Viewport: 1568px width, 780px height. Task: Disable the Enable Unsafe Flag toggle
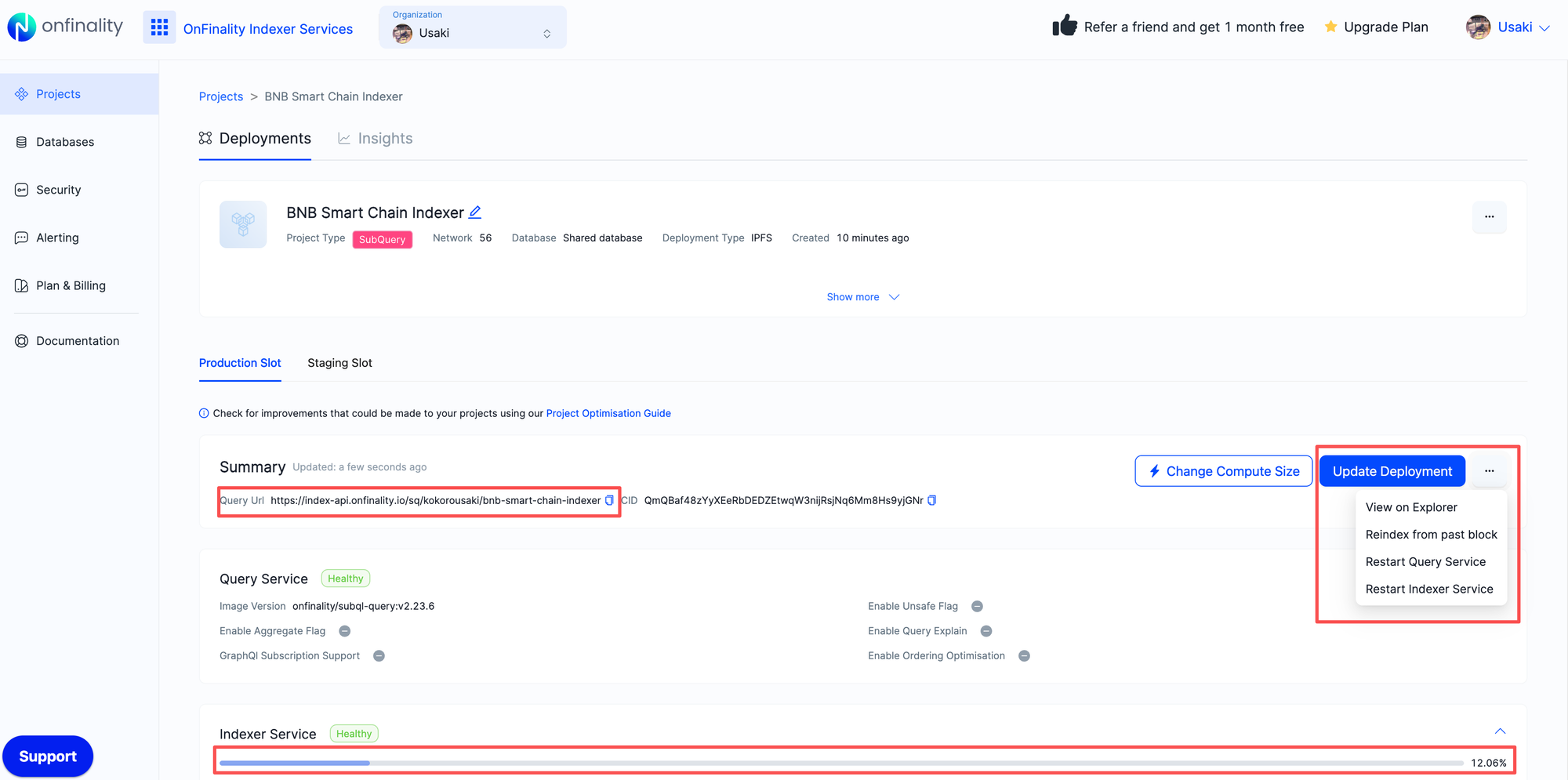976,606
